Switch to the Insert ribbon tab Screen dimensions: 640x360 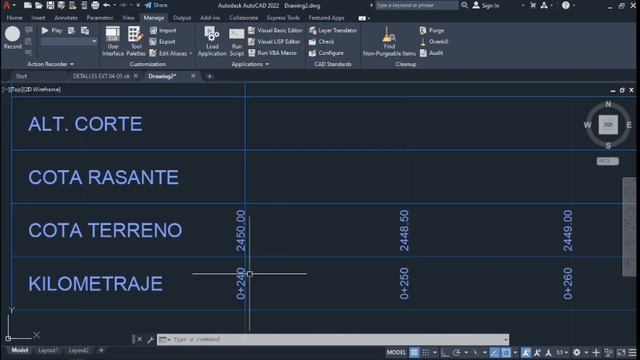click(38, 18)
